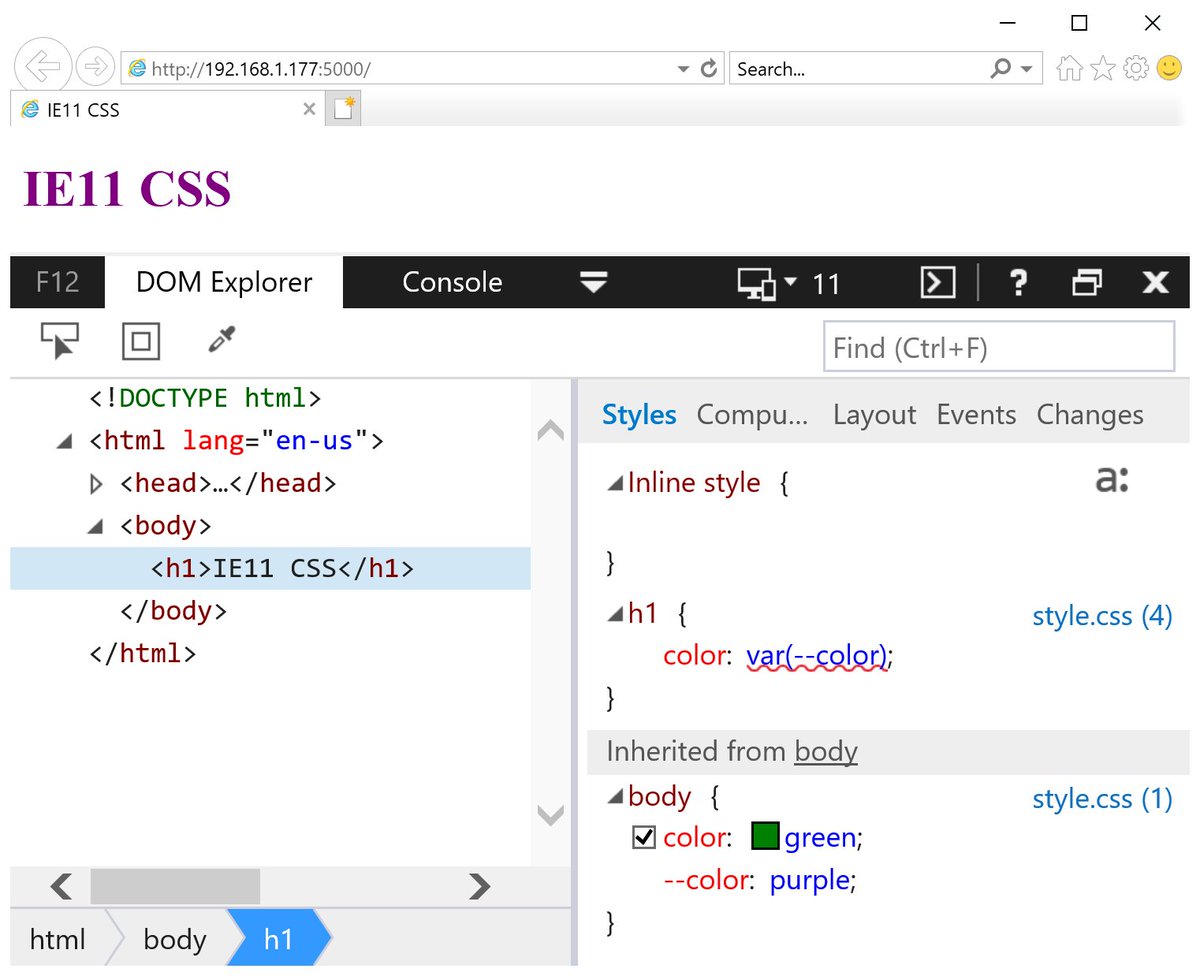Select body in breadcrumb bar
The width and height of the screenshot is (1200, 976).
coord(174,939)
